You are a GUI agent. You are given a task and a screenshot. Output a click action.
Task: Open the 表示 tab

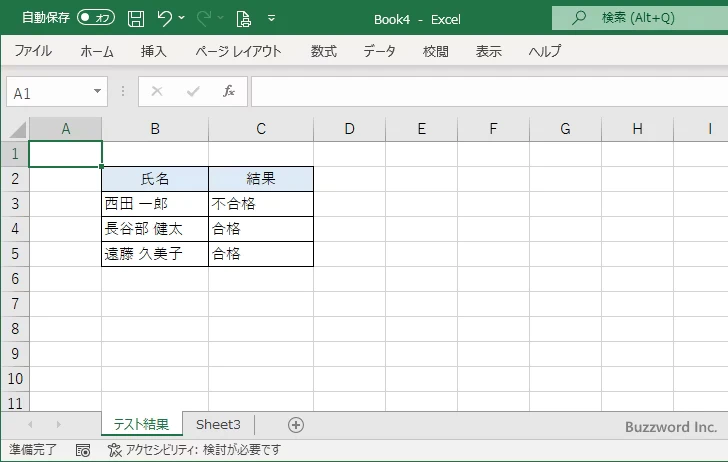click(x=488, y=51)
